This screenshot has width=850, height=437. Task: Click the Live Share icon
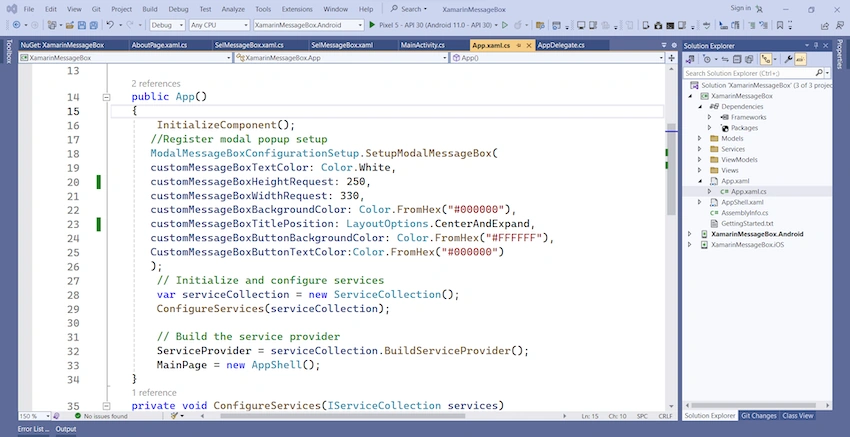(x=825, y=25)
